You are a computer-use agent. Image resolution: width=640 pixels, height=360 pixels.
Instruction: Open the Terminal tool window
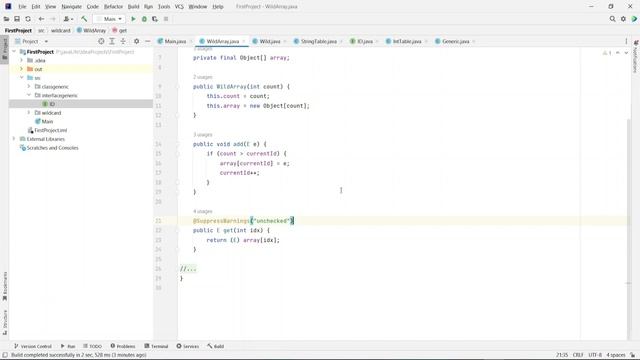(156, 346)
